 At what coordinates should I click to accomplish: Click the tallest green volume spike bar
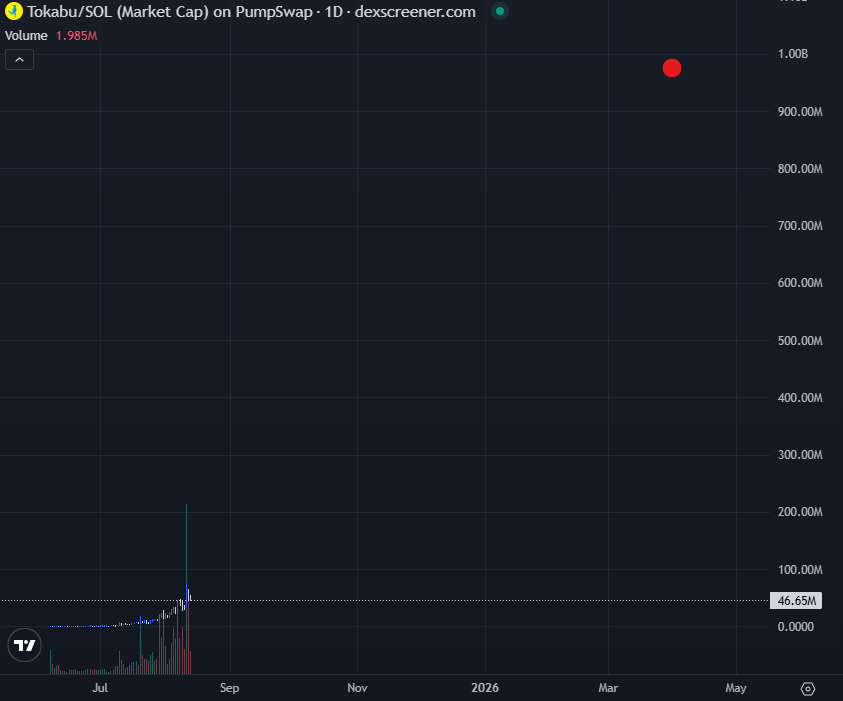coord(187,589)
